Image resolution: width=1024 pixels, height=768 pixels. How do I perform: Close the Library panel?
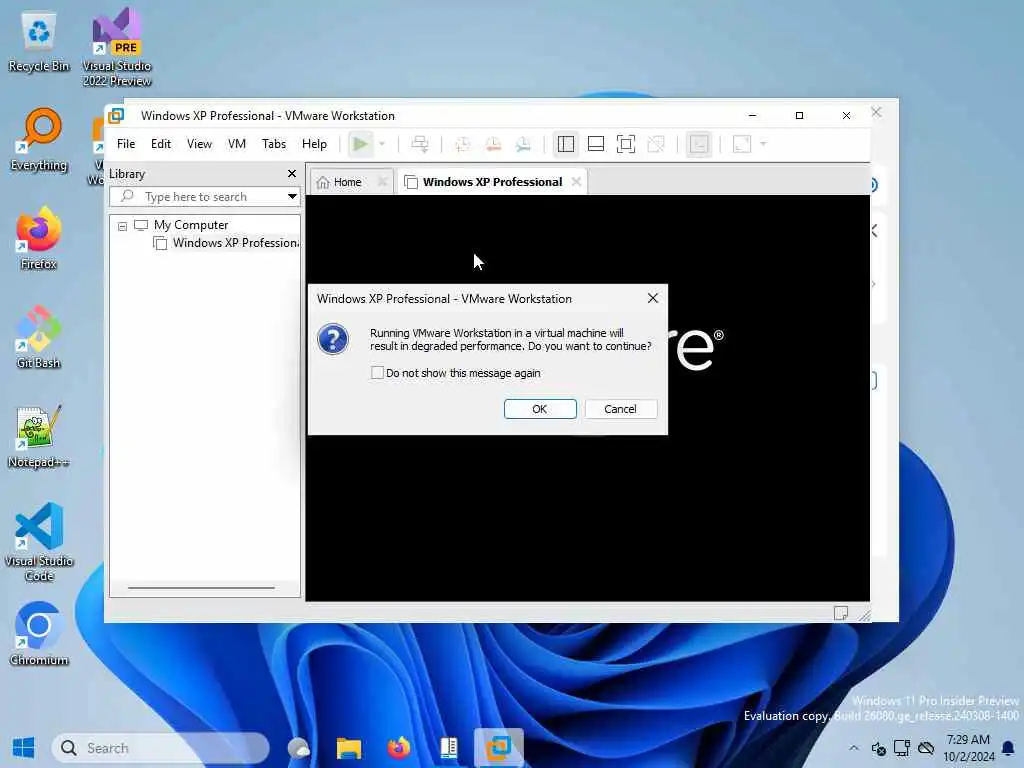(x=292, y=174)
